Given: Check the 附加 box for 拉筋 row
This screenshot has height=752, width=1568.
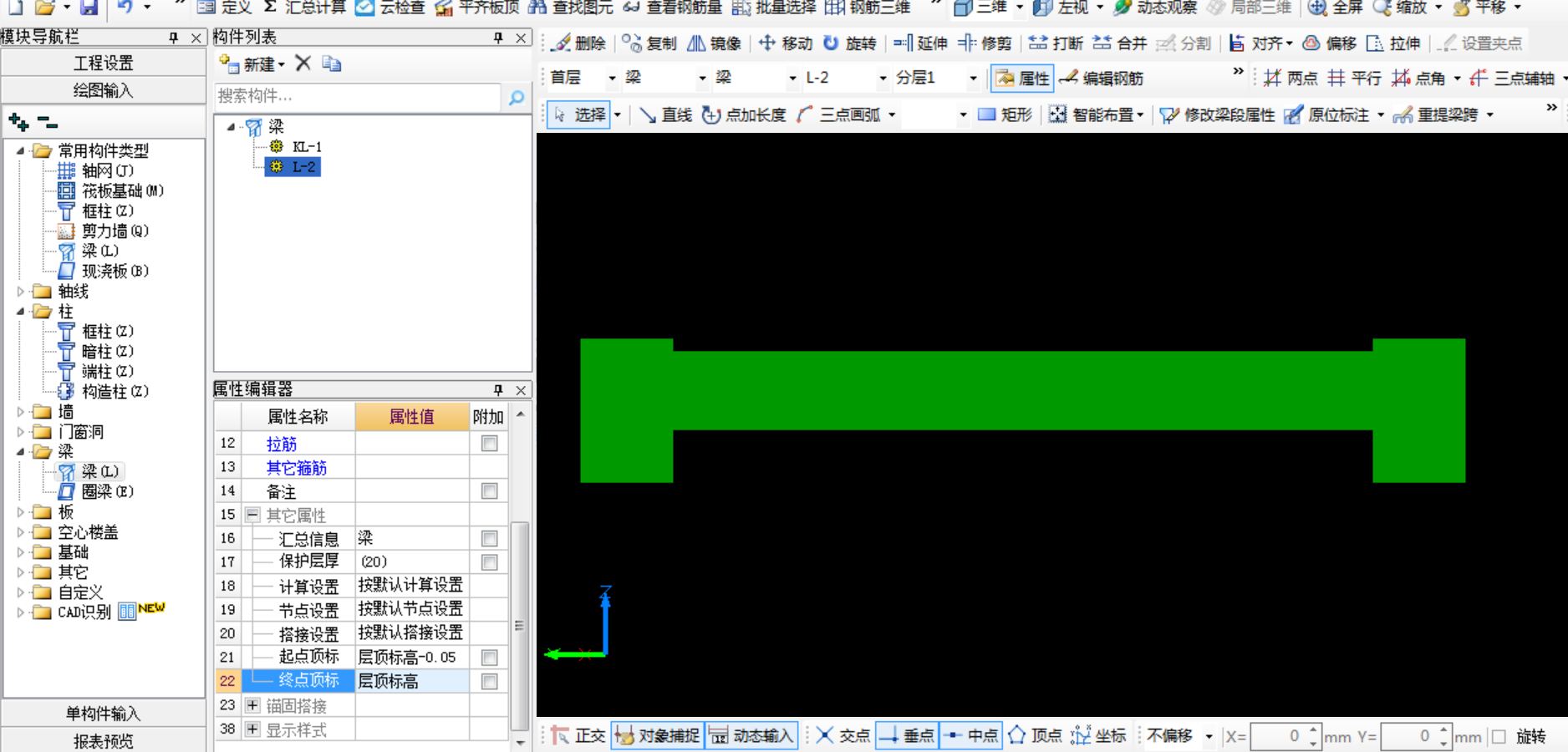Looking at the screenshot, I should tap(490, 444).
